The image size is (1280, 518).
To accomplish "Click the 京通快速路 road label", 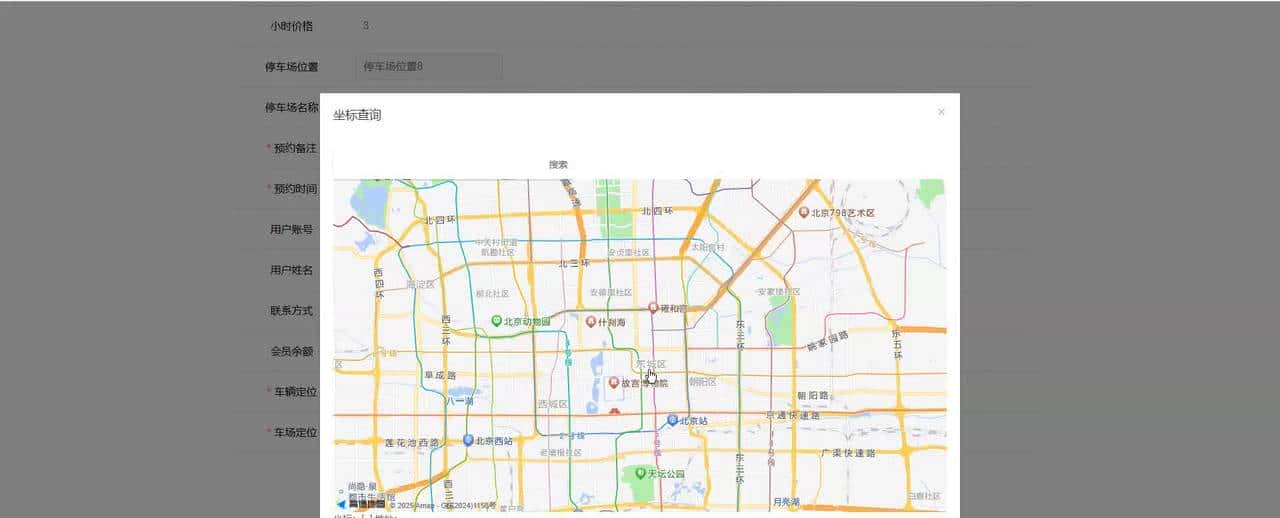I will pyautogui.click(x=793, y=415).
